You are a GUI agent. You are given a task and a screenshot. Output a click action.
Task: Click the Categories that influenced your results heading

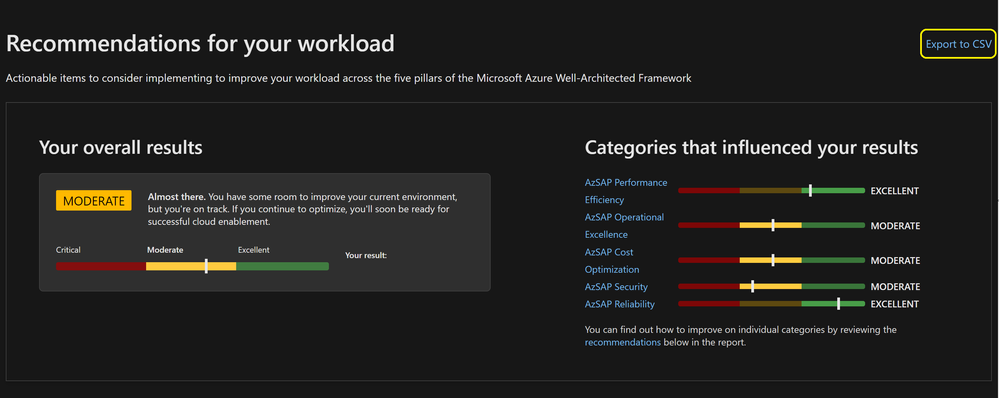point(752,148)
